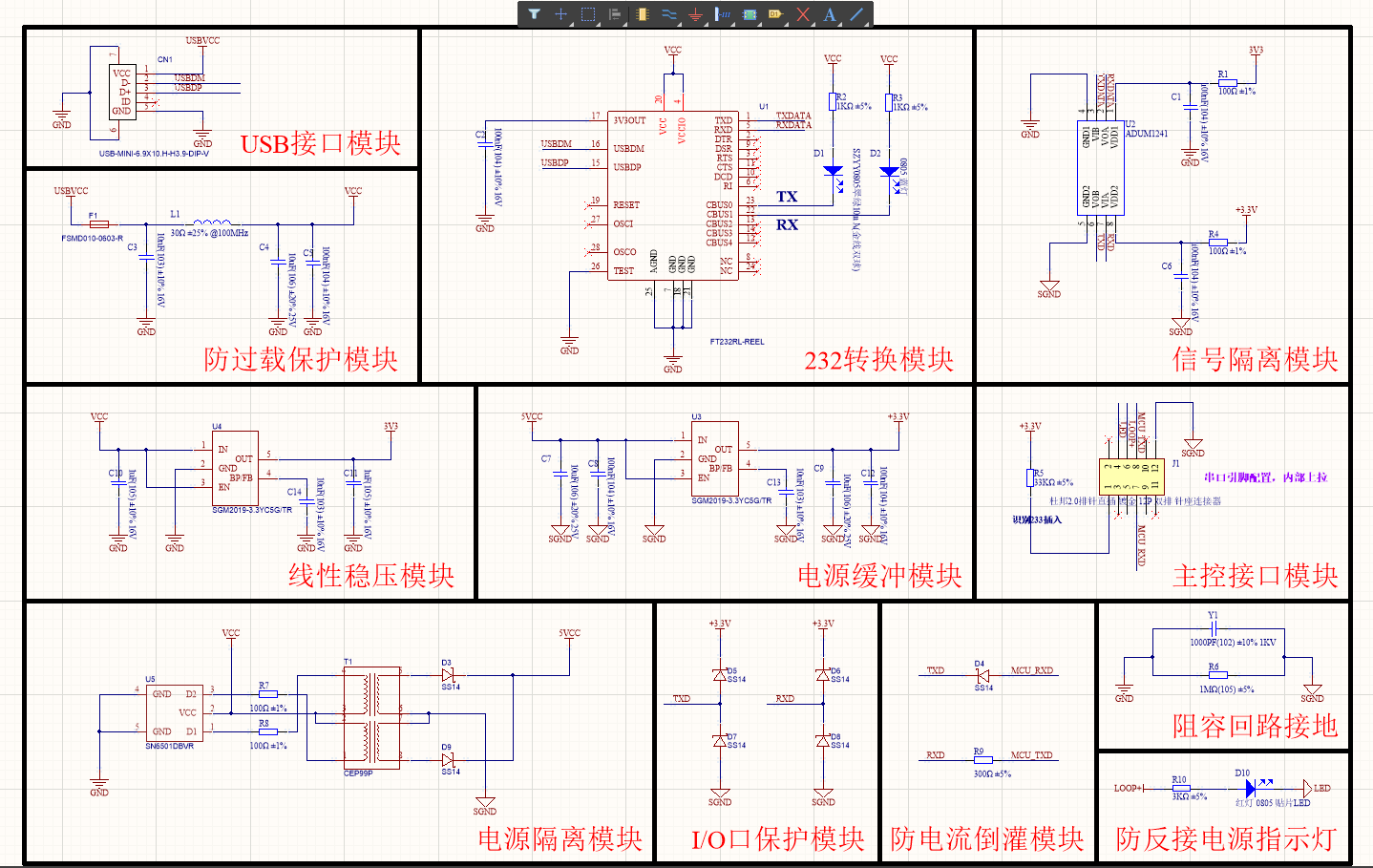Select the text placement A tool
The width and height of the screenshot is (1373, 868).
[x=830, y=14]
